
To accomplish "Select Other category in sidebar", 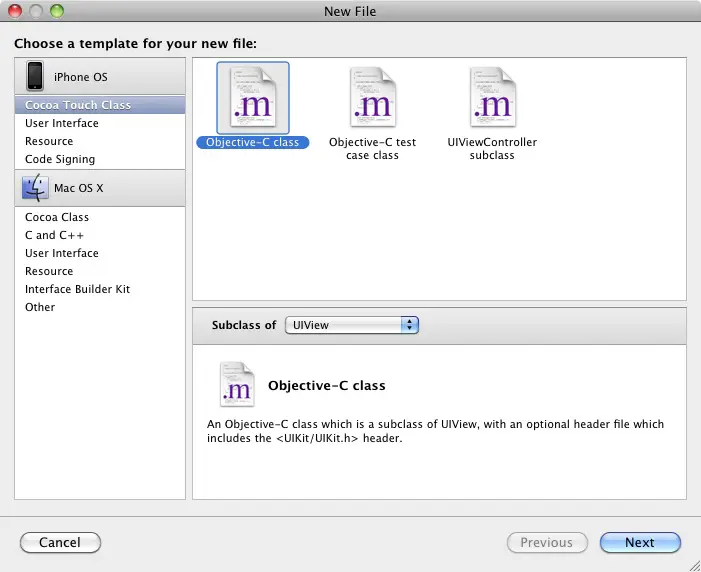I will [100, 307].
